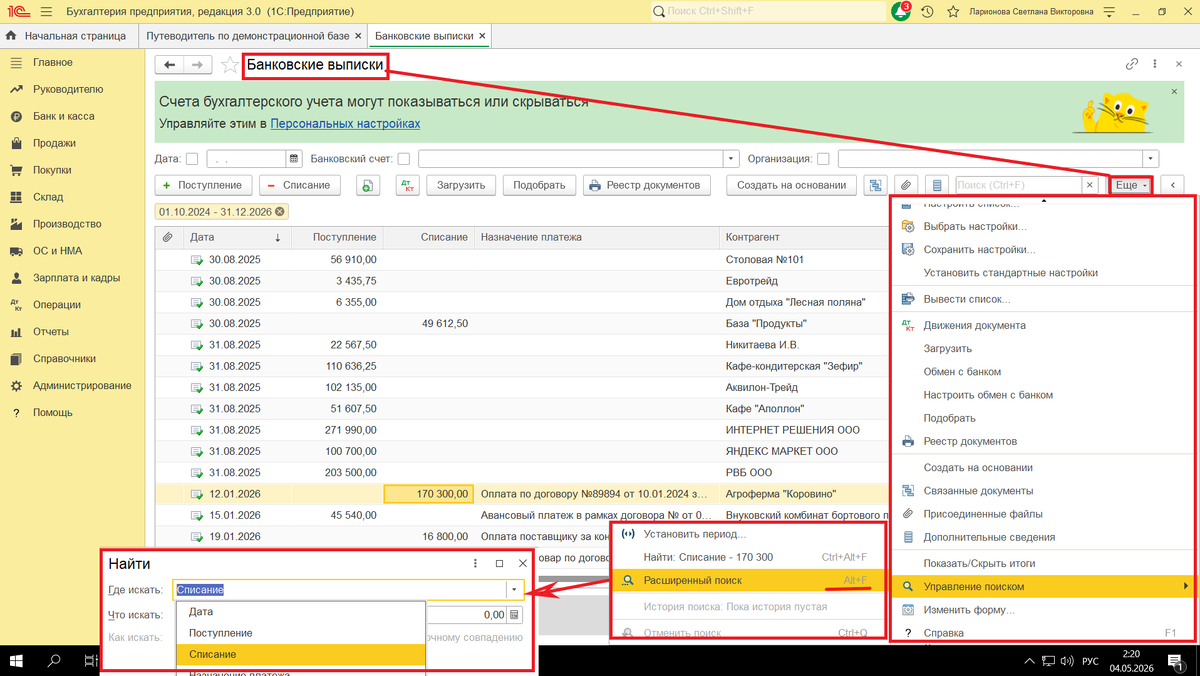Expand the Банковский счет dropdown

click(x=731, y=158)
